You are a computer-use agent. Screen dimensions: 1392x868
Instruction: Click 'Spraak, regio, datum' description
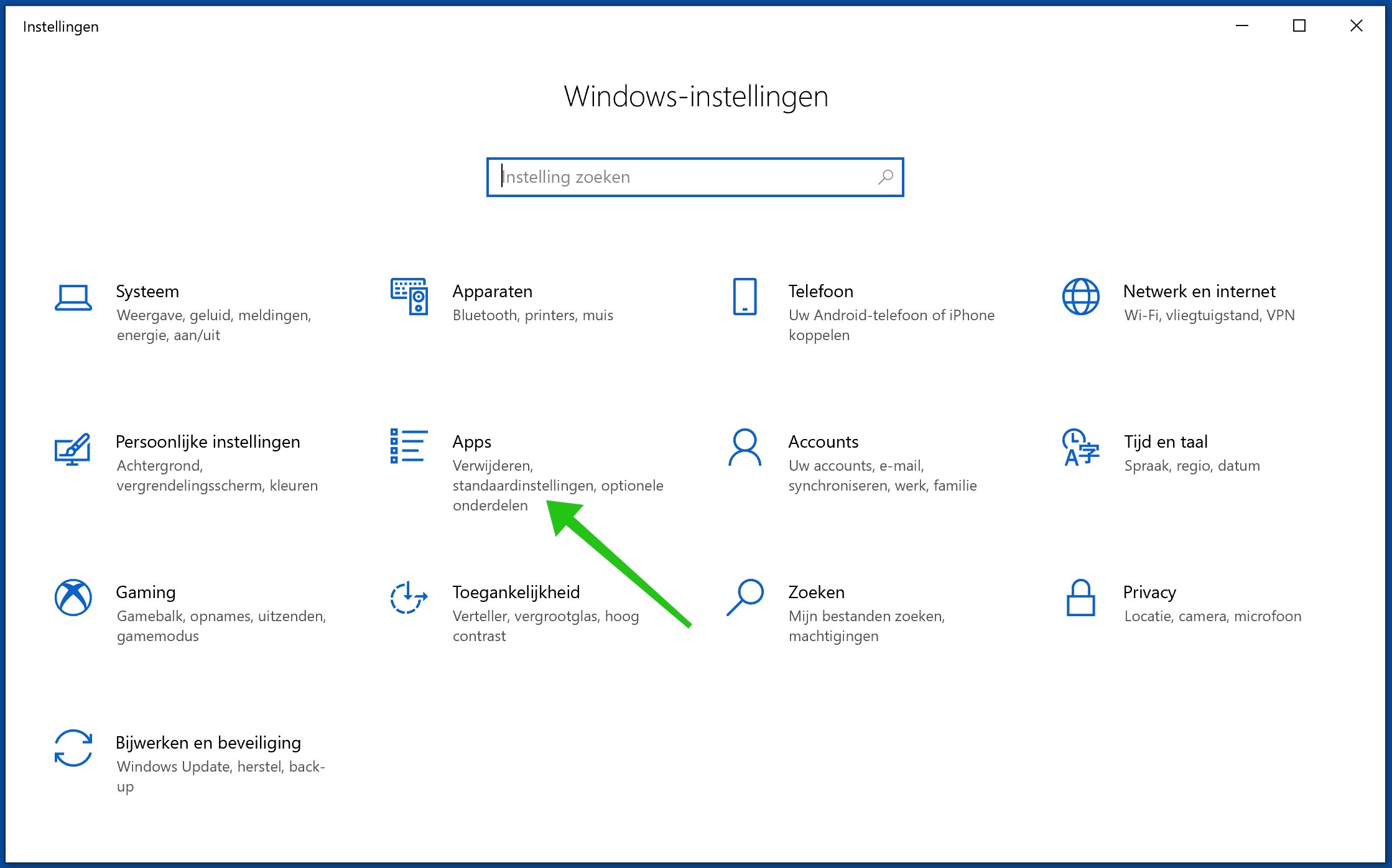point(1192,466)
